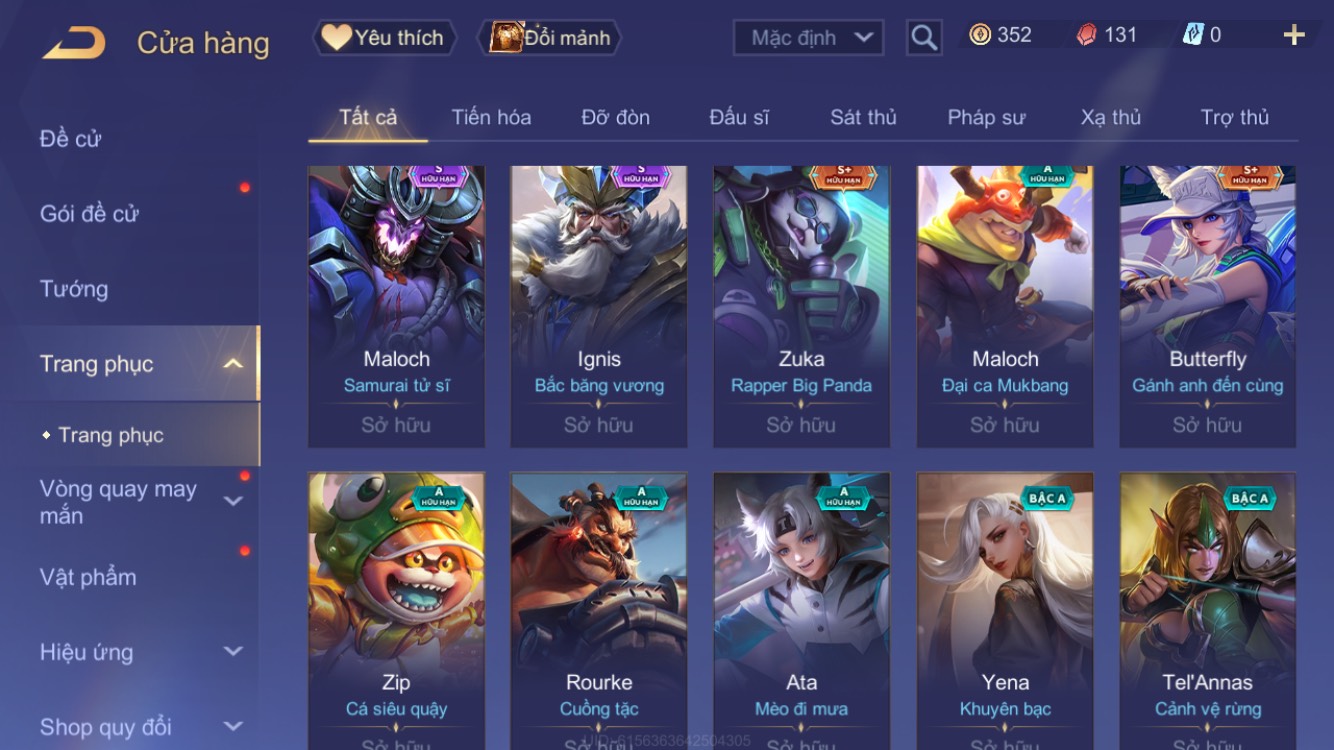This screenshot has height=750, width=1334.
Task: Tap the back arrow icon
Action: click(73, 43)
